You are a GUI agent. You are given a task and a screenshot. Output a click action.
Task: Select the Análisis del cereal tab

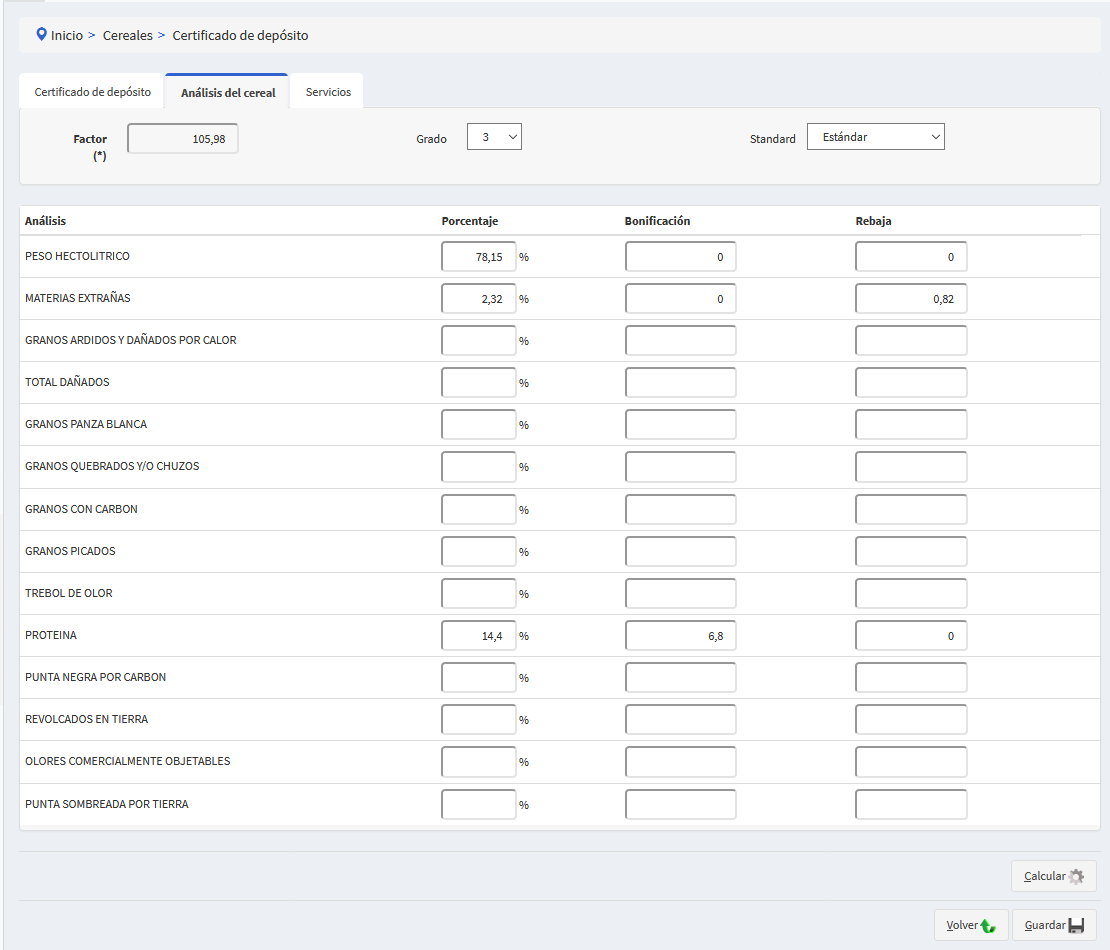228,93
